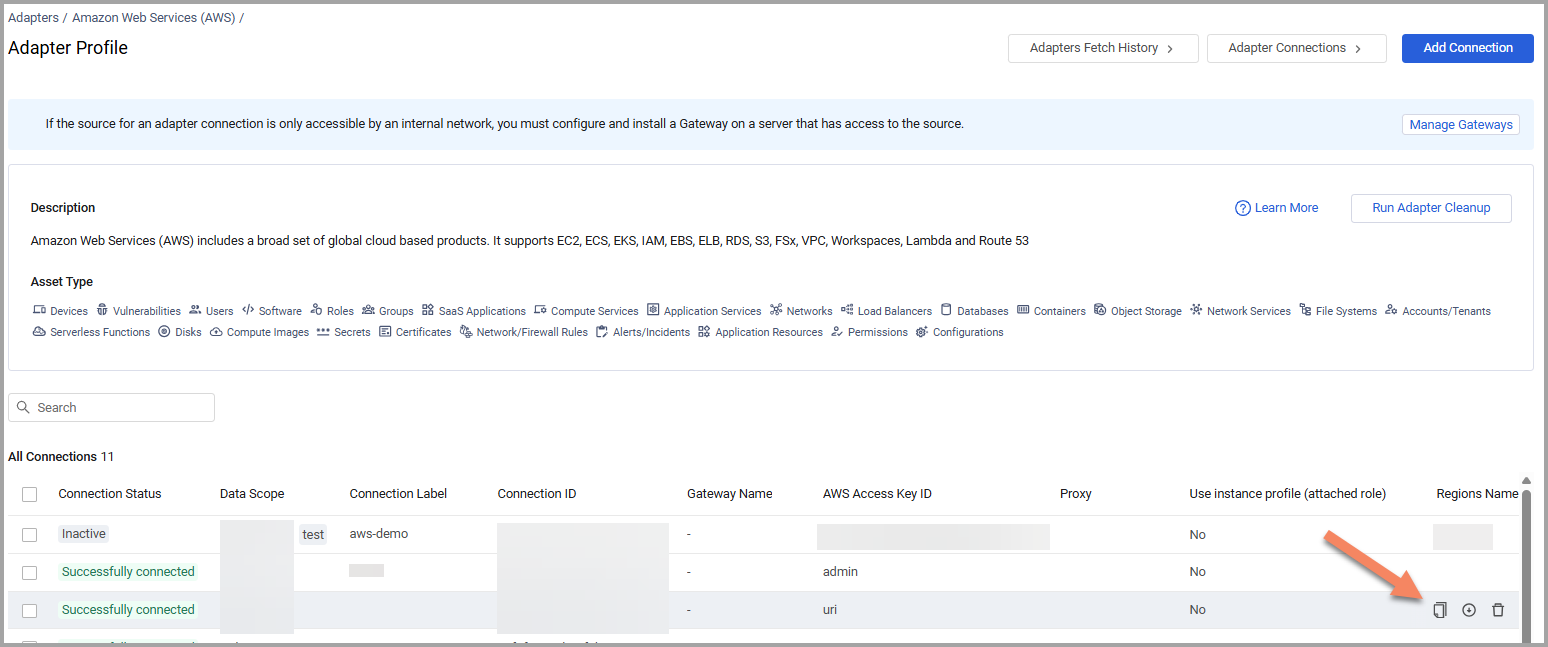Click the download icon in uri row
1548x647 pixels.
tap(1469, 610)
